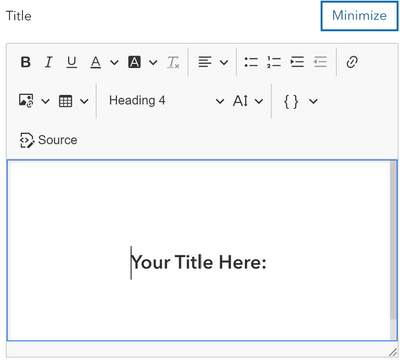Click the Minimize button
Image resolution: width=400 pixels, height=364 pixels.
point(359,16)
